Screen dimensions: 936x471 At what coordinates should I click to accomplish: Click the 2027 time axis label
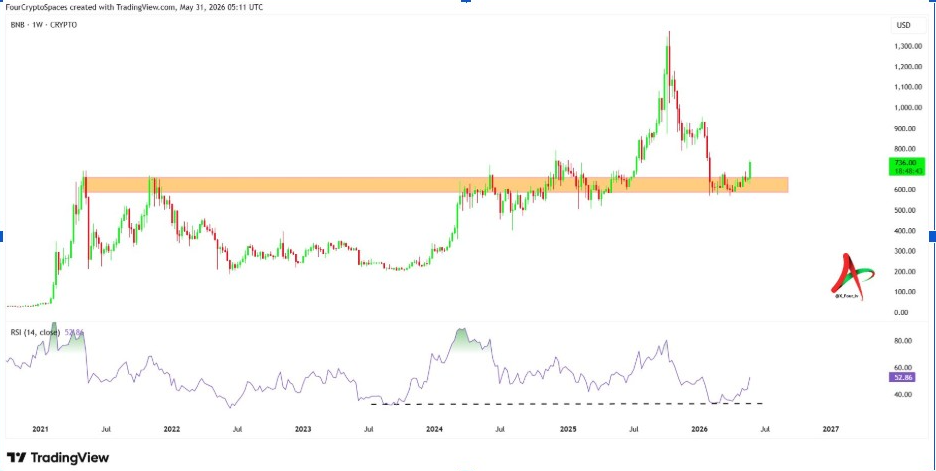point(831,429)
